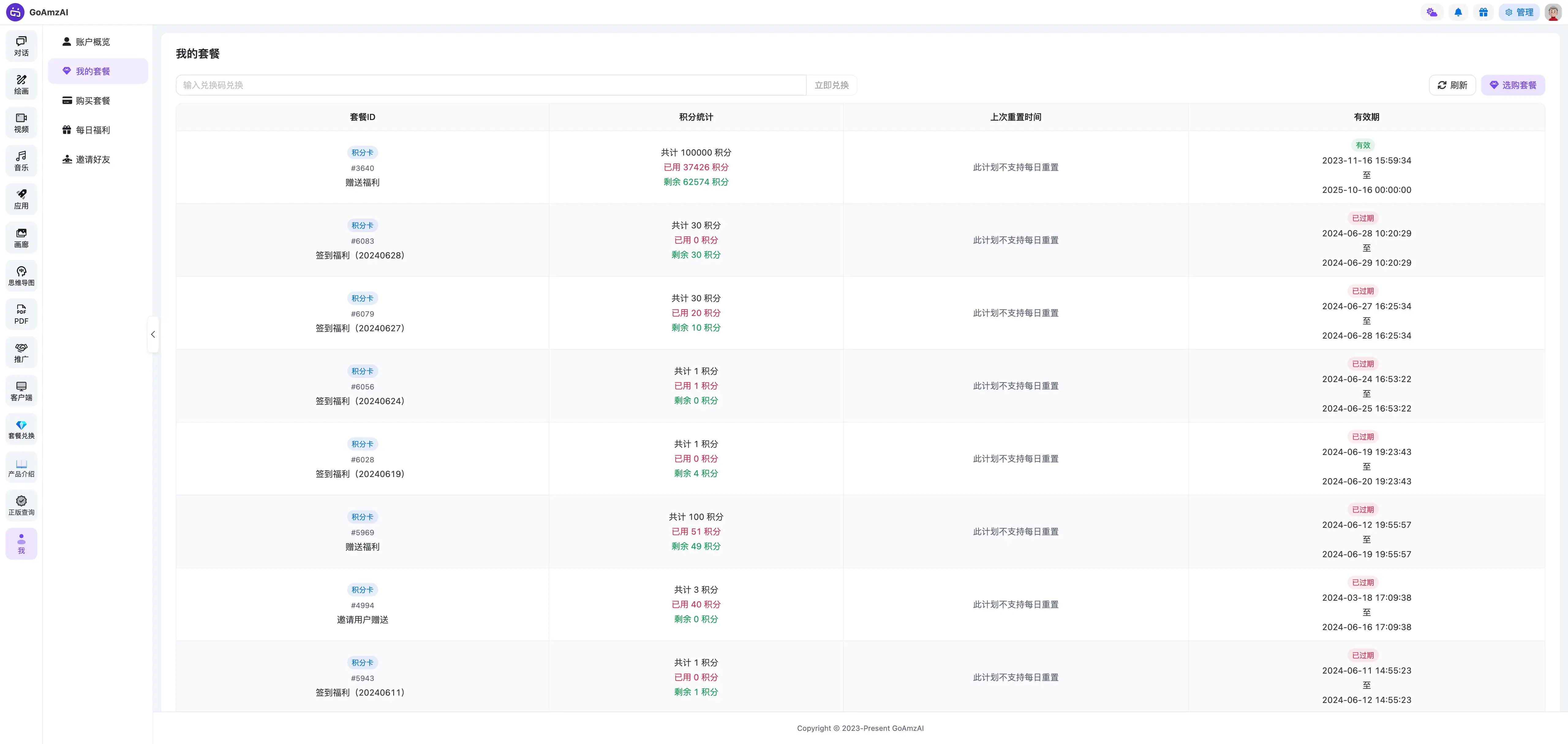This screenshot has height=744, width=1568.
Task: Click the notification bell icon
Action: pyautogui.click(x=1458, y=12)
